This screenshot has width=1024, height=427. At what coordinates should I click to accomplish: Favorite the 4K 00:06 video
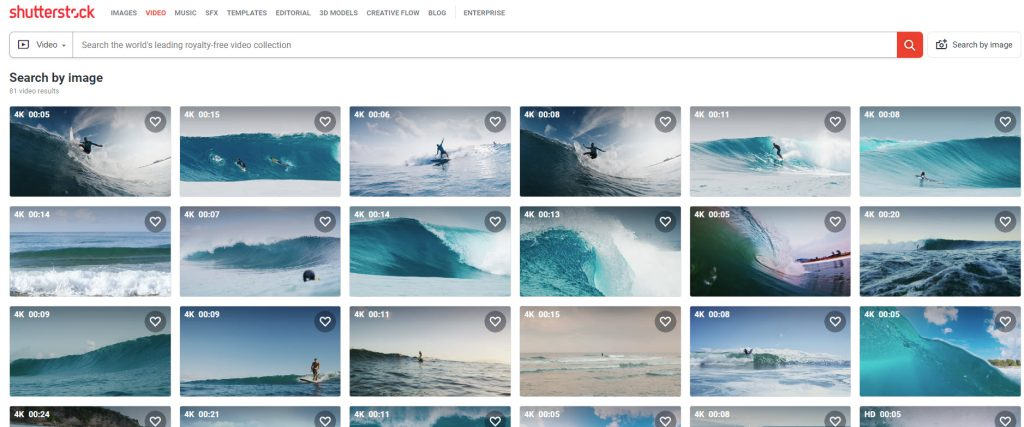(495, 121)
